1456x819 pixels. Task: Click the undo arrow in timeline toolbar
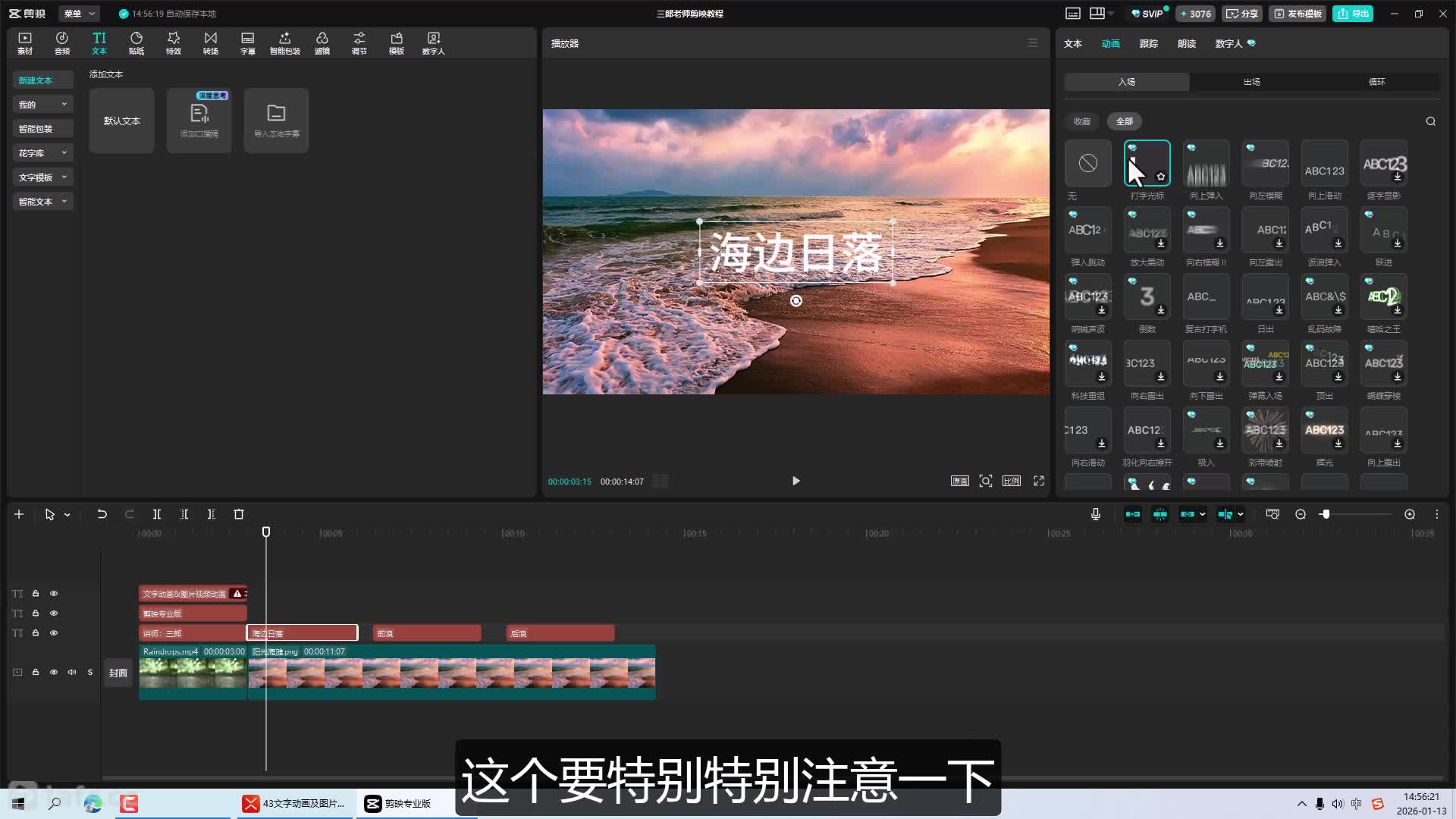102,514
